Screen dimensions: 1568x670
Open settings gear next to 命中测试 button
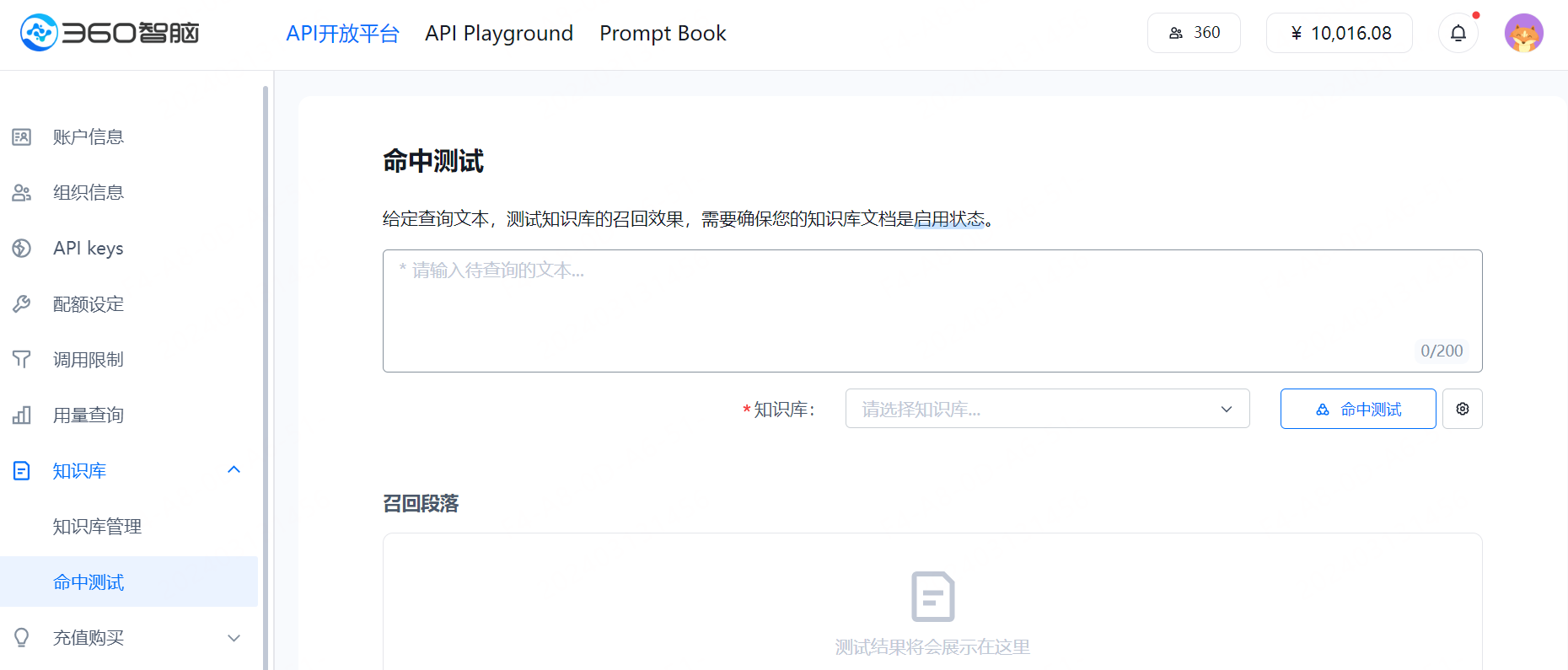(1462, 409)
